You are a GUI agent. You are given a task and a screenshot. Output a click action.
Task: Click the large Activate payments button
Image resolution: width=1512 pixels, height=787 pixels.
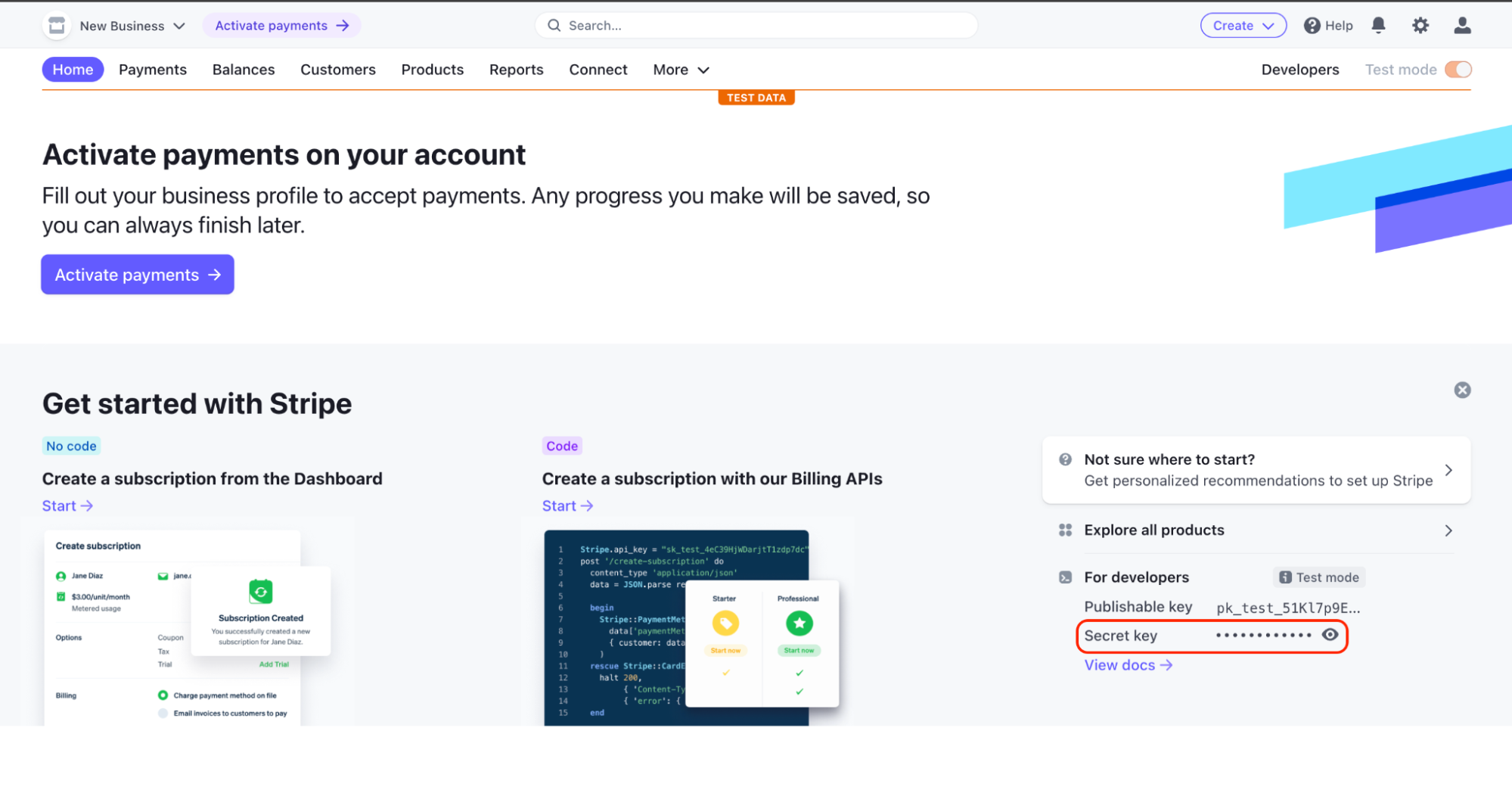coord(138,275)
